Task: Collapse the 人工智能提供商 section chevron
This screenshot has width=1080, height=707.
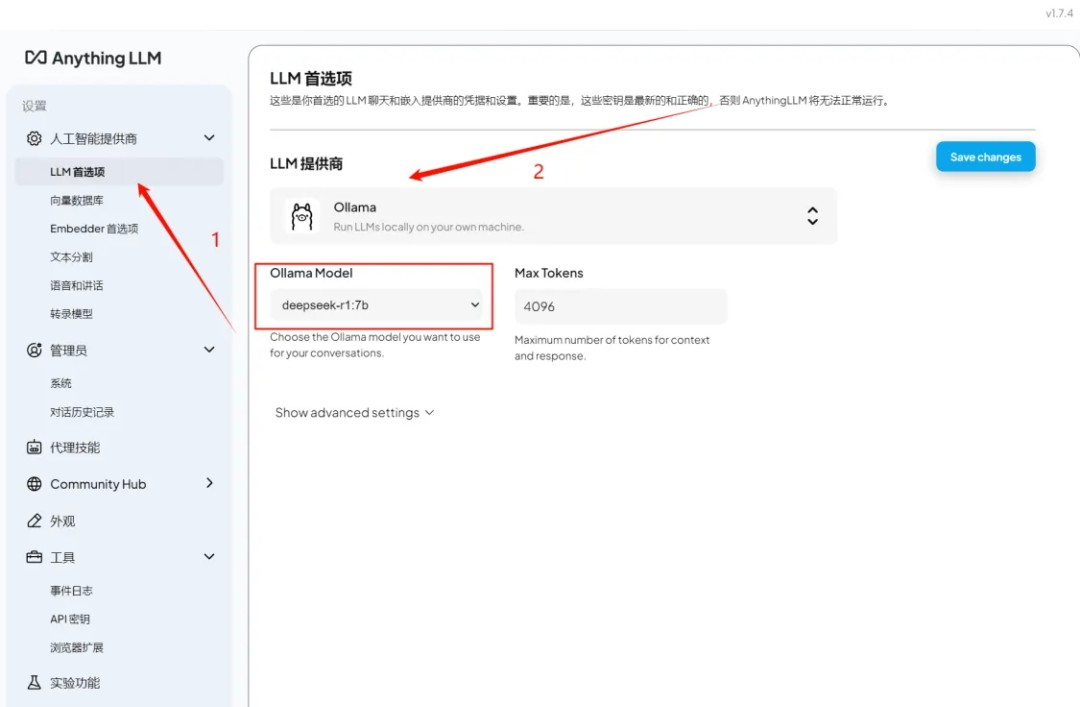Action: tap(209, 138)
